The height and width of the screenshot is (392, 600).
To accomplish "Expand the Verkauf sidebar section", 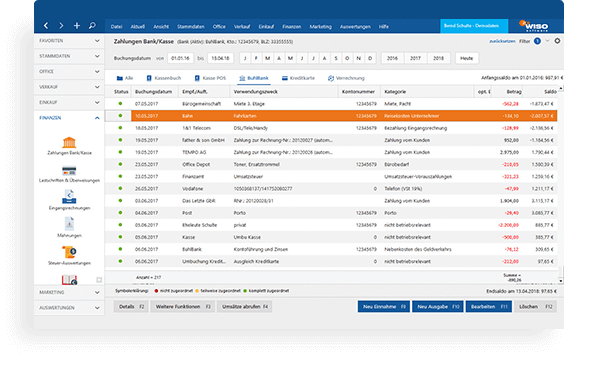I will pos(69,87).
